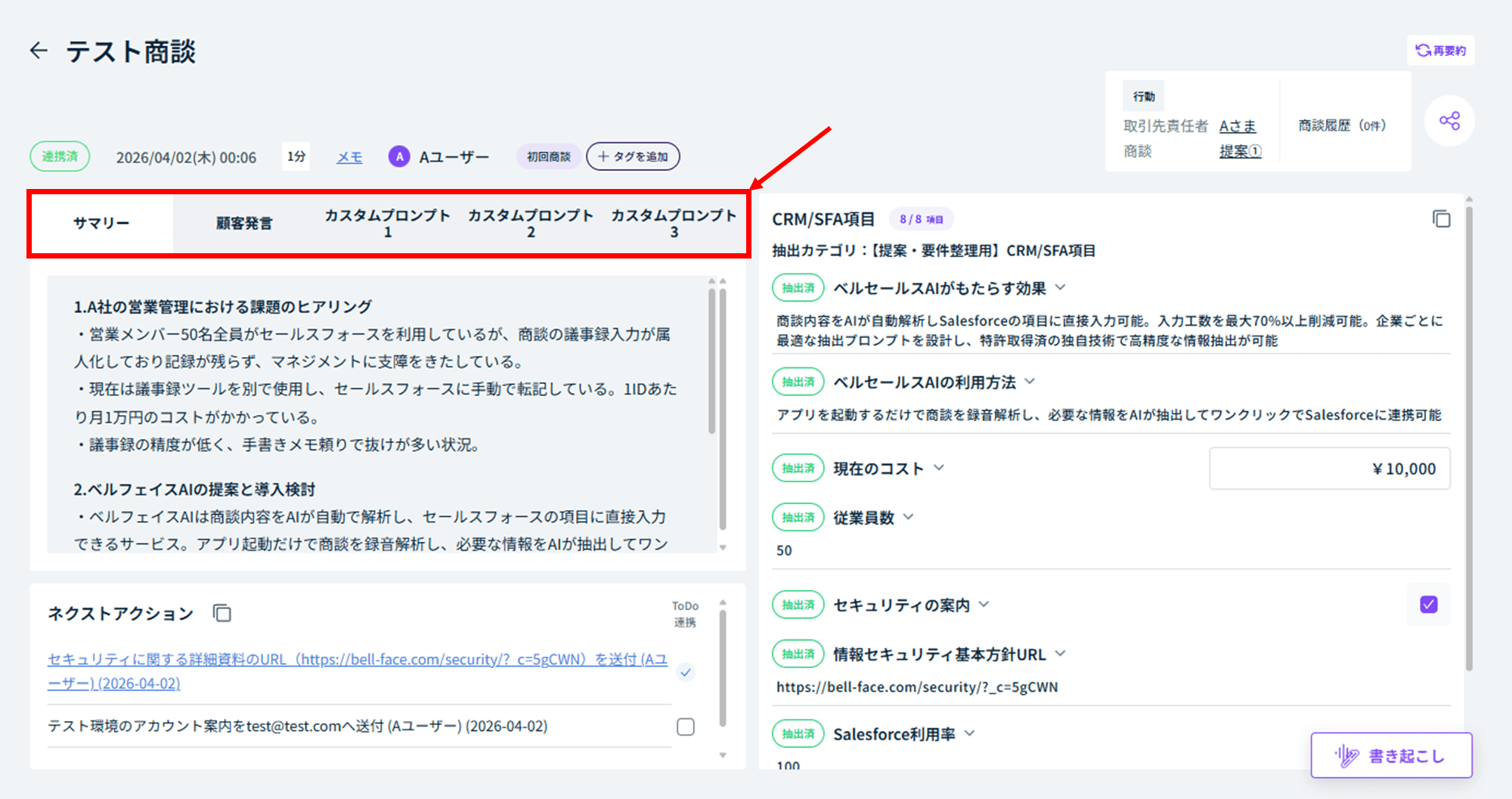1512x799 pixels.
Task: Click the share icon button
Action: click(1448, 121)
